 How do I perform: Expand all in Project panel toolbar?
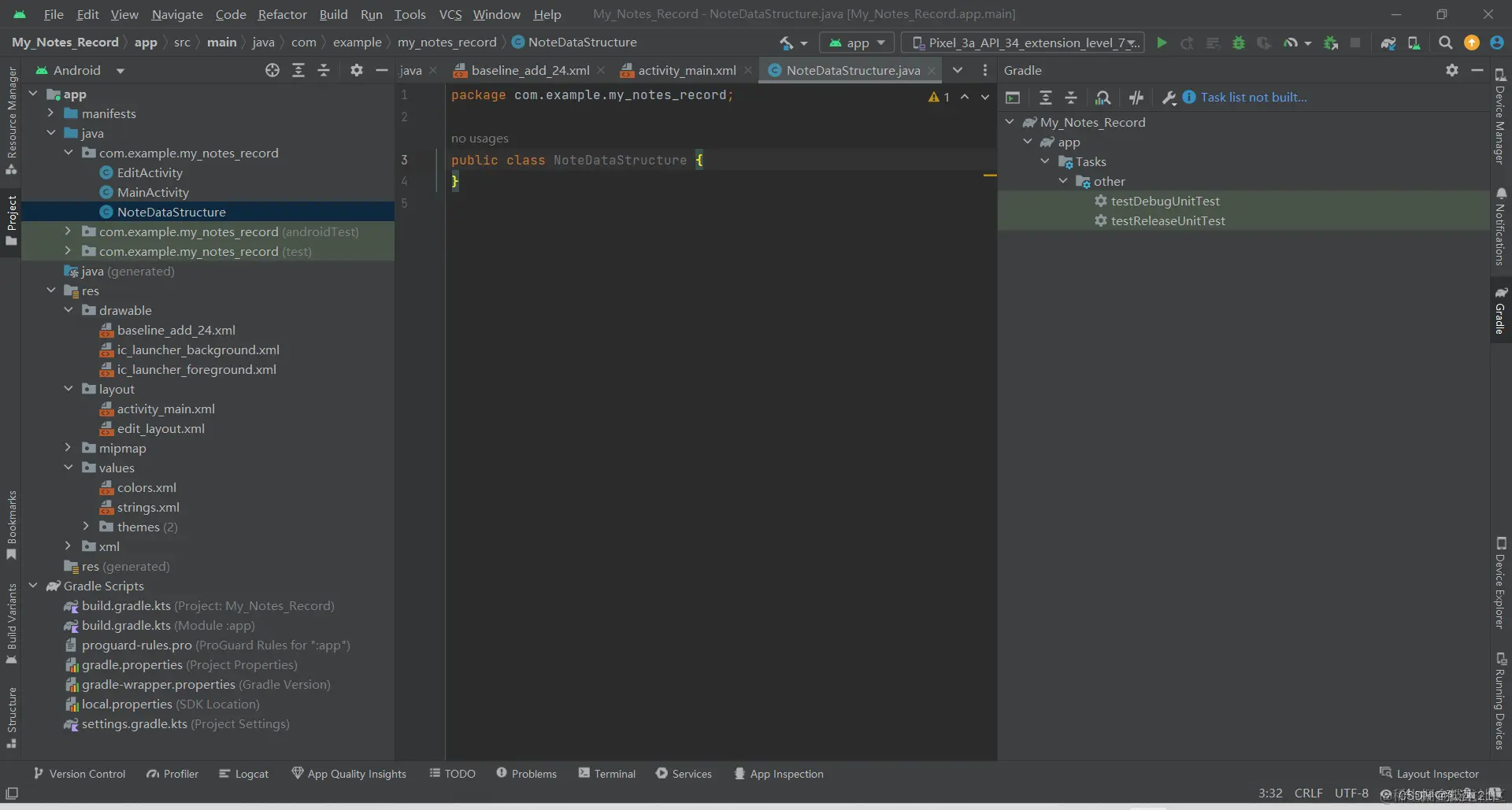[x=298, y=70]
